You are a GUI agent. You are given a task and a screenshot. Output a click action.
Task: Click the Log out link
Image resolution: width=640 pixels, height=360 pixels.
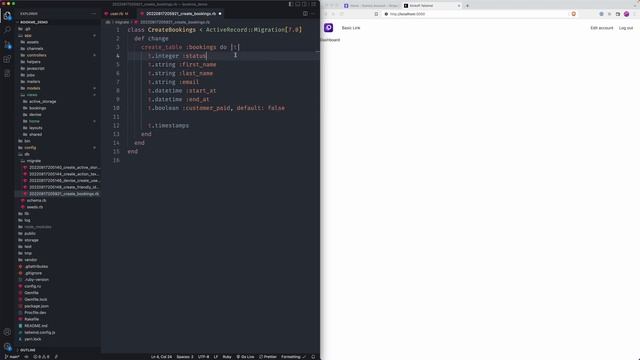(626, 28)
